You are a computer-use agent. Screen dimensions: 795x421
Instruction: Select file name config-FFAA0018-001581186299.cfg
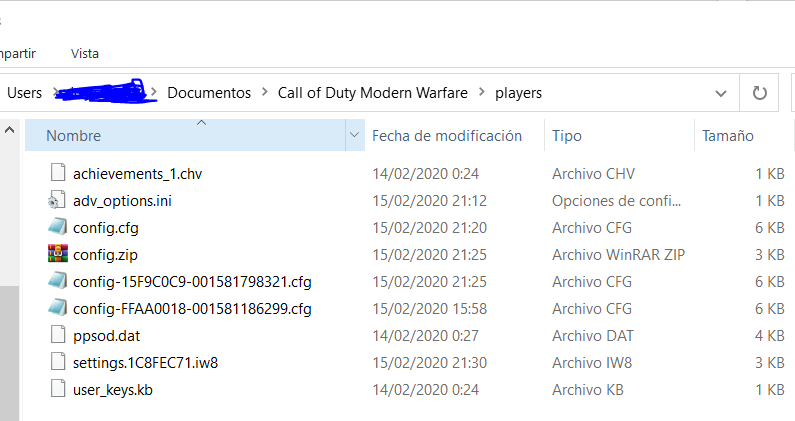(x=192, y=309)
